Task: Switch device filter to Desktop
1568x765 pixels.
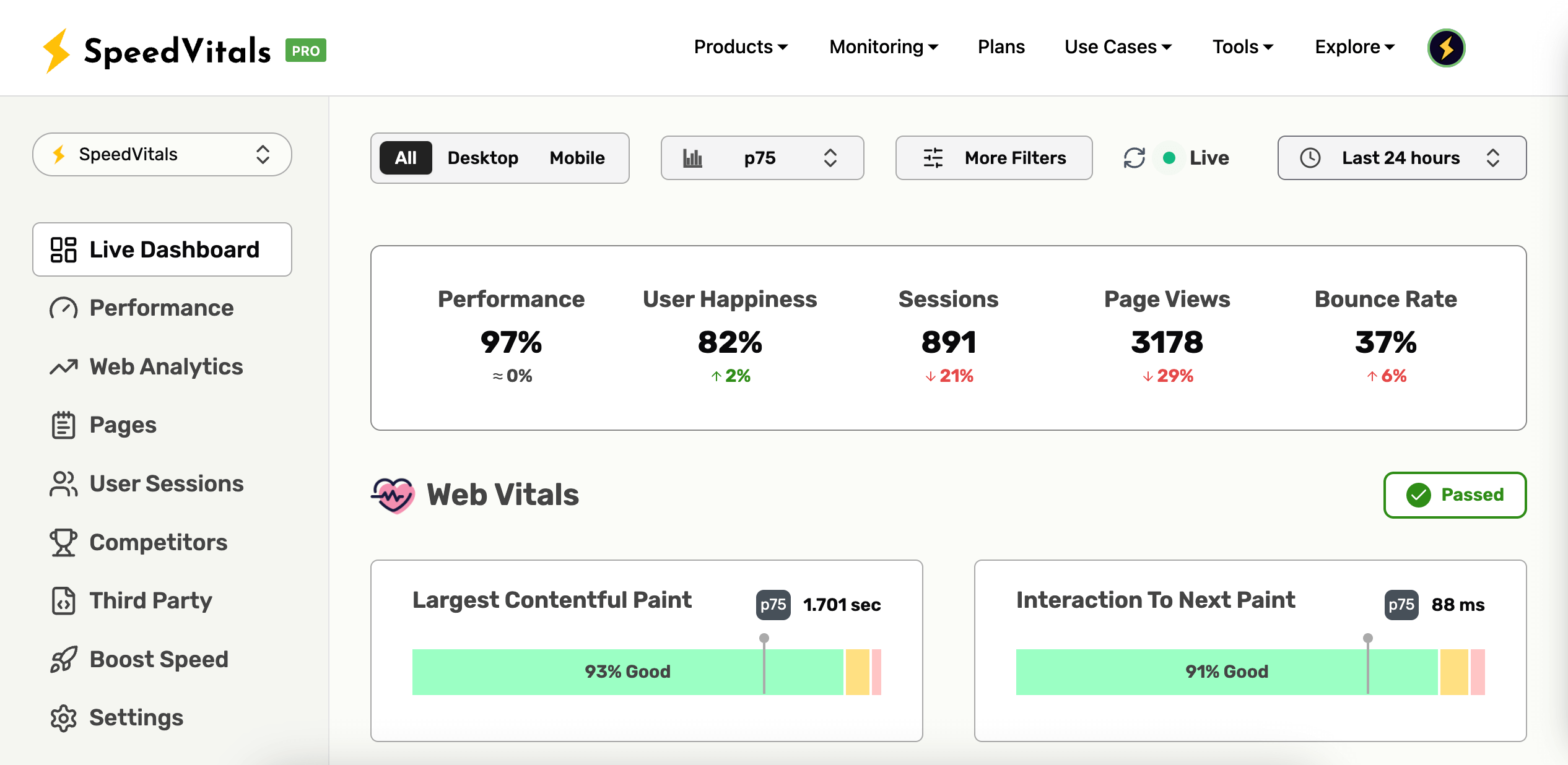Action: pos(483,158)
